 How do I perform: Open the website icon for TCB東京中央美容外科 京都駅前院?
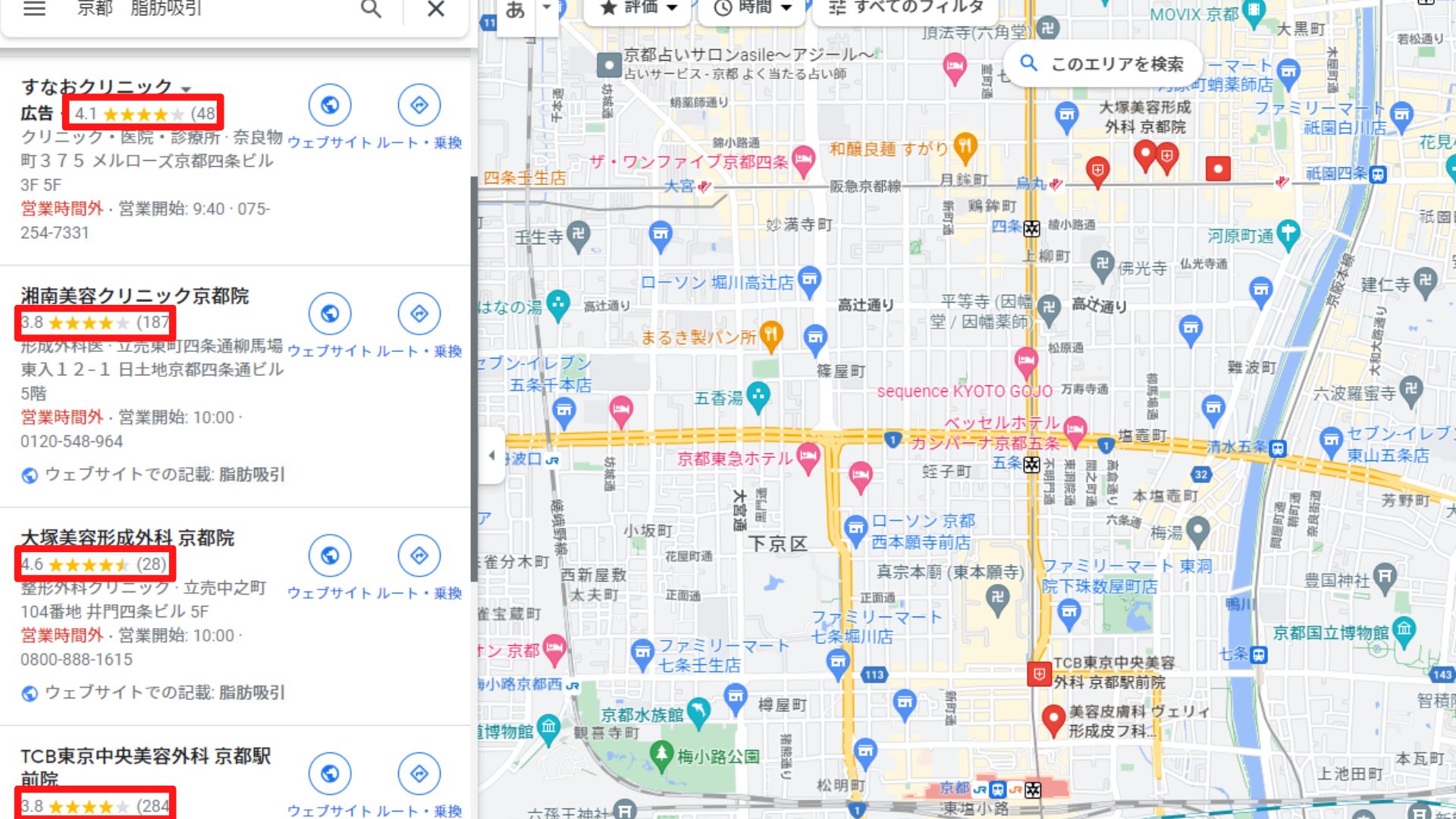(x=330, y=773)
